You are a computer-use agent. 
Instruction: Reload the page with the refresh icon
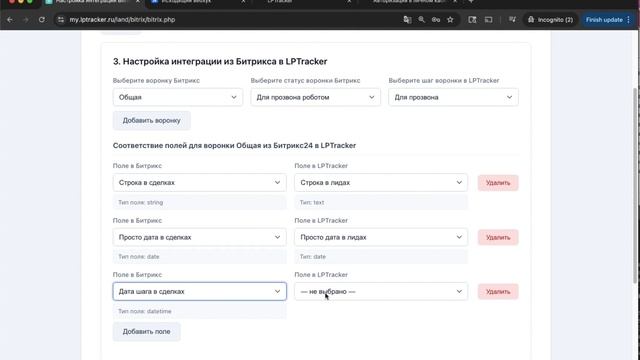(x=42, y=20)
